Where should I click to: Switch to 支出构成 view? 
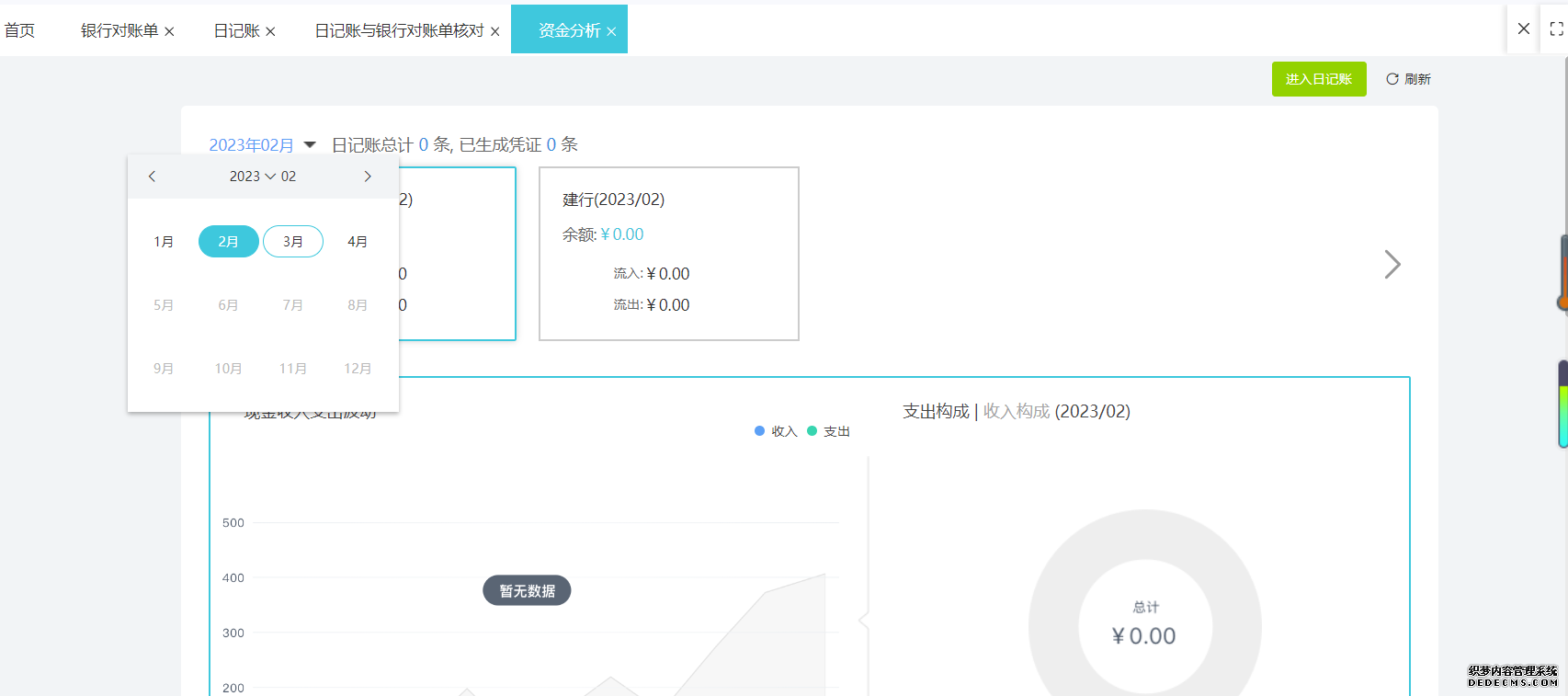(x=936, y=411)
